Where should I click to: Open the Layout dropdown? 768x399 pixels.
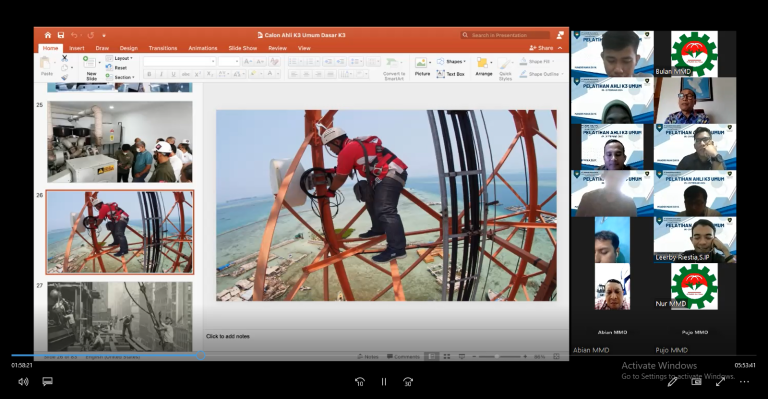pos(120,58)
